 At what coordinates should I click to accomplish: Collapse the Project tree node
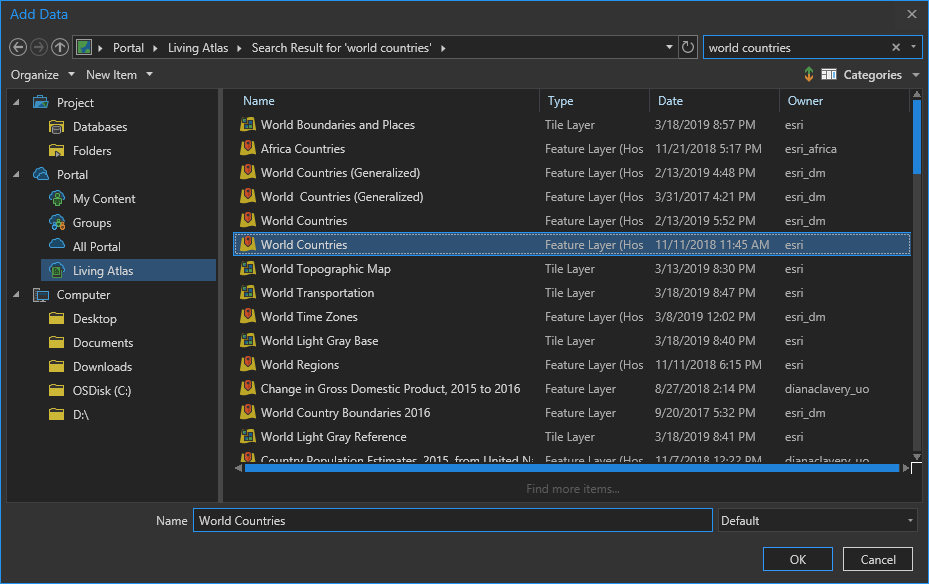pyautogui.click(x=16, y=103)
